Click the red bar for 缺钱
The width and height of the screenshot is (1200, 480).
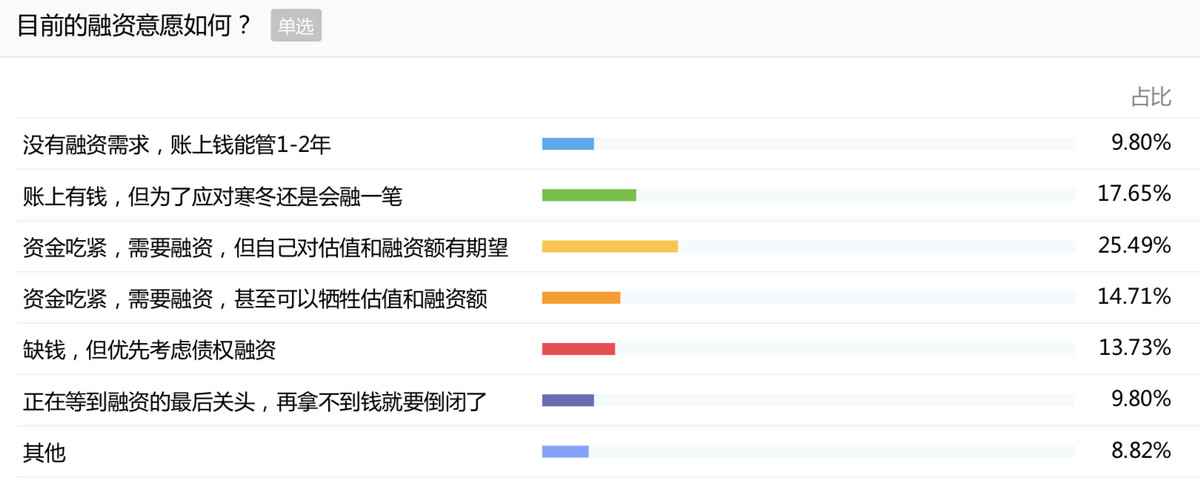578,349
